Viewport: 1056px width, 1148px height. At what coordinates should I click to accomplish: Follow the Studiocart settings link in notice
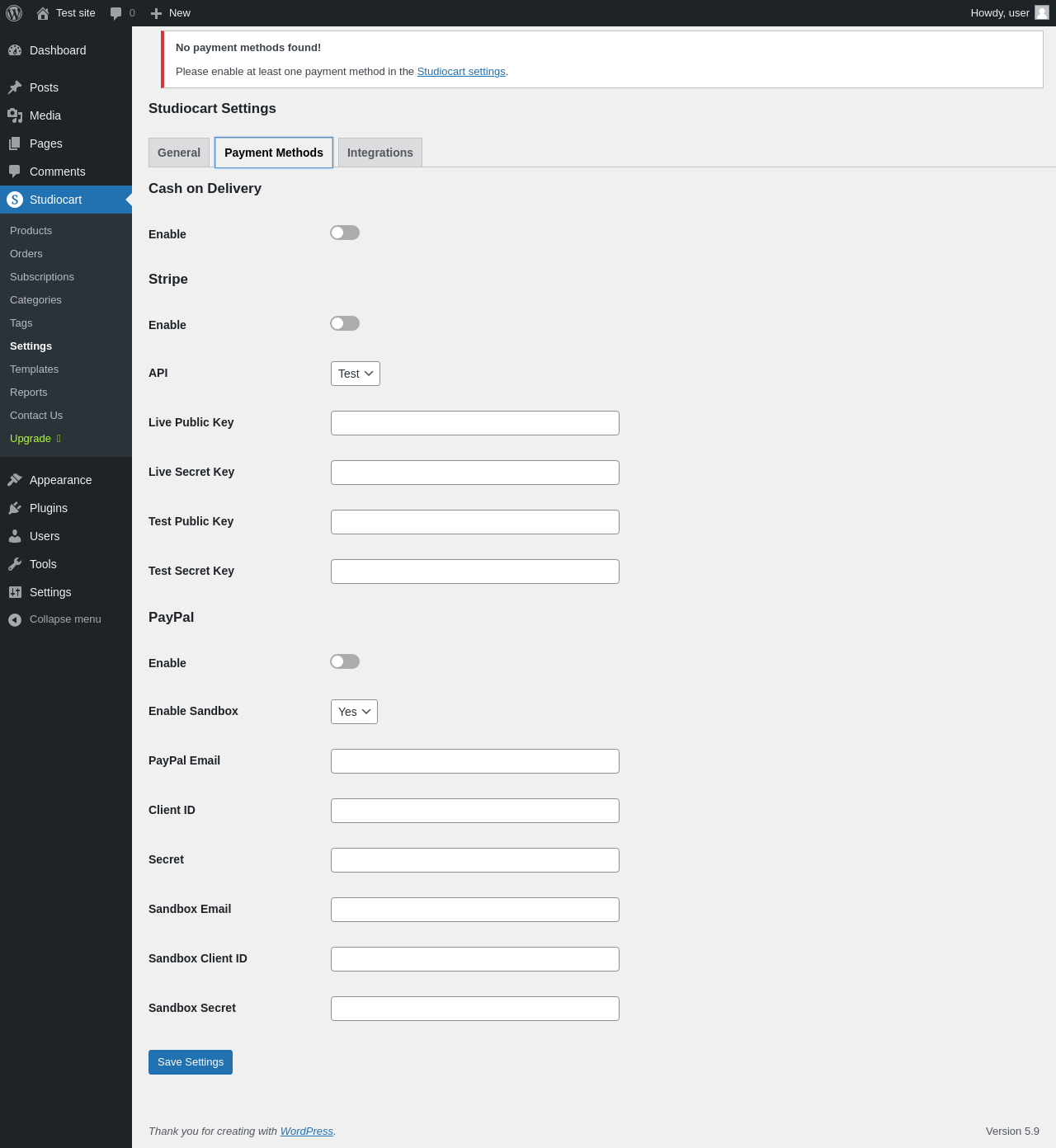click(x=461, y=72)
